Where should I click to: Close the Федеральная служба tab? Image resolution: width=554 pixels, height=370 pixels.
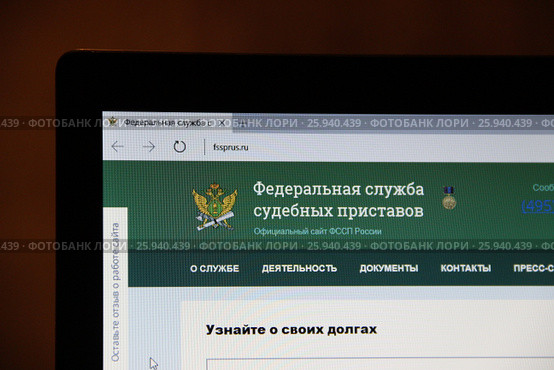(x=222, y=123)
